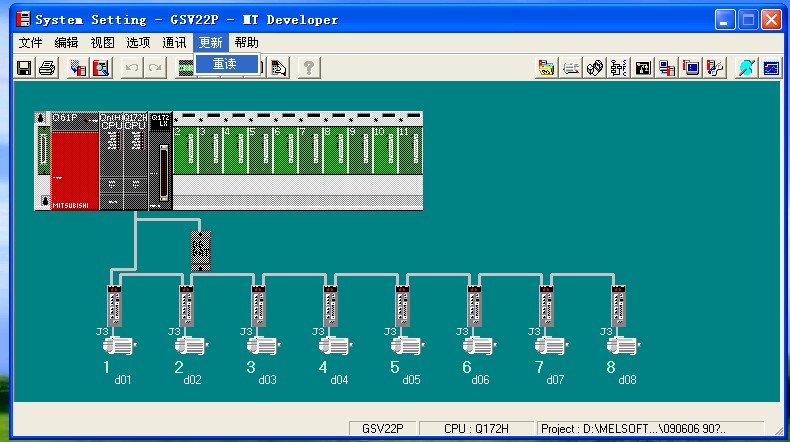Select 重读 from the open dropdown menu

(225, 64)
